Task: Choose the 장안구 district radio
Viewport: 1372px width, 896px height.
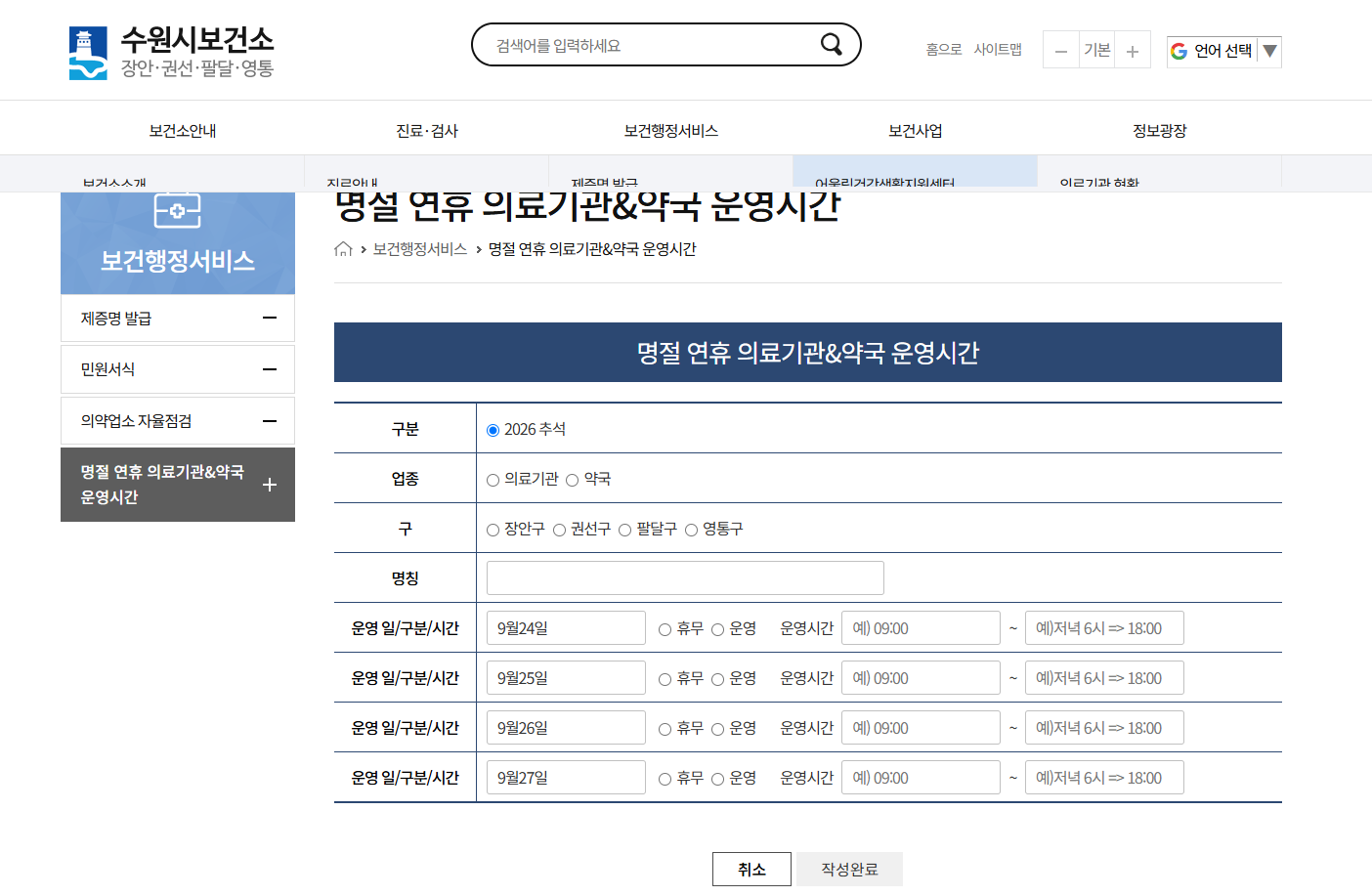Action: [493, 530]
